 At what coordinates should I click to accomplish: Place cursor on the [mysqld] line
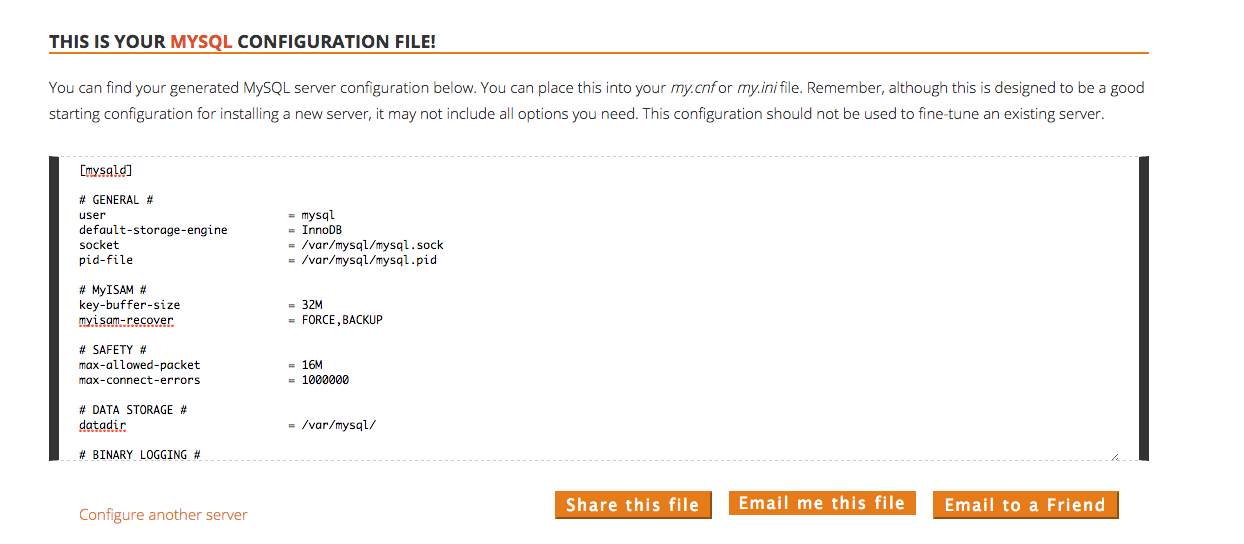click(x=106, y=170)
